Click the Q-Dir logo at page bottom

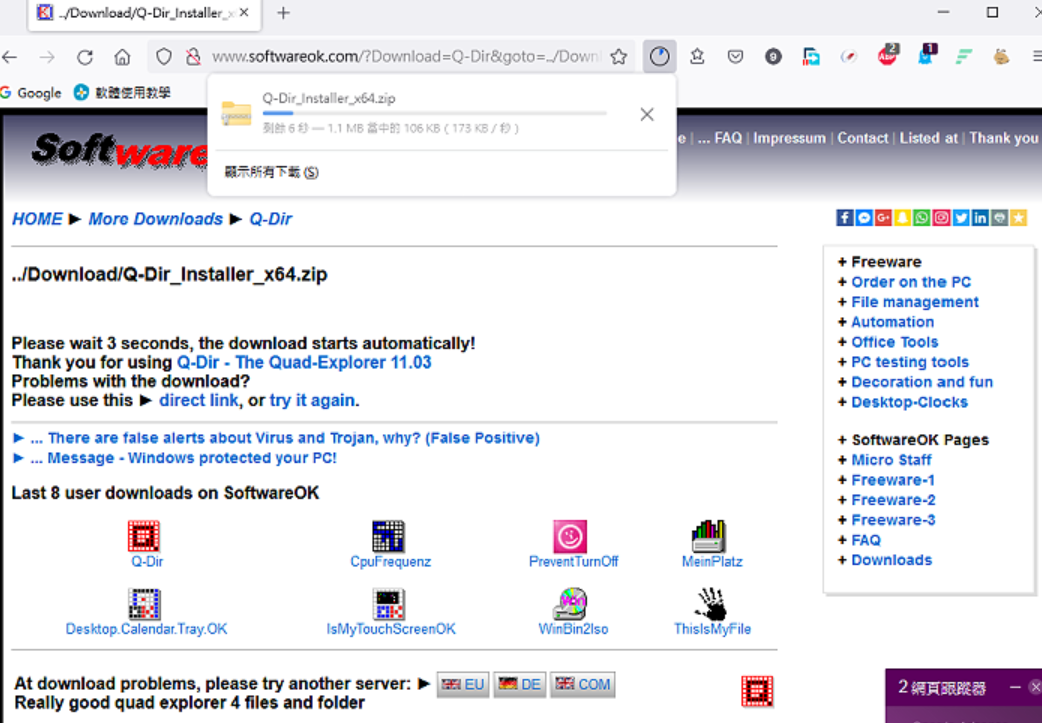pos(757,691)
